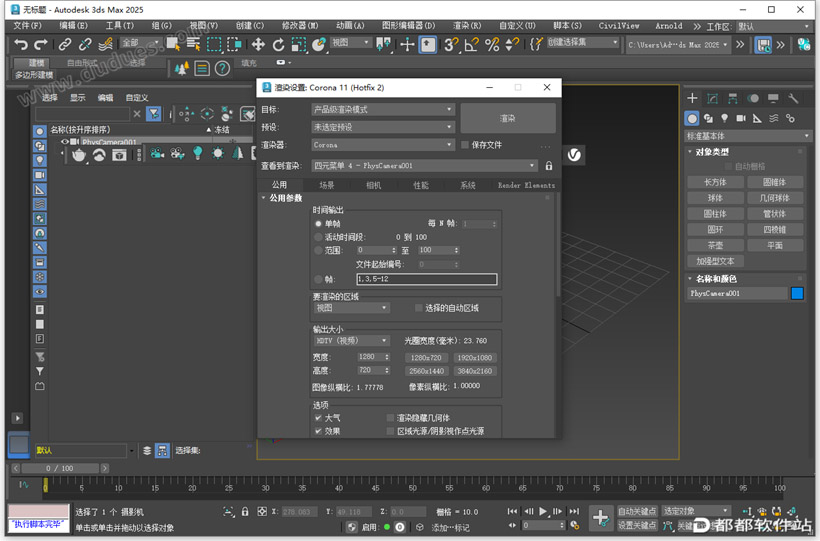Select Lights category bulb icon
Screen dimensions: 820x541
724,118
